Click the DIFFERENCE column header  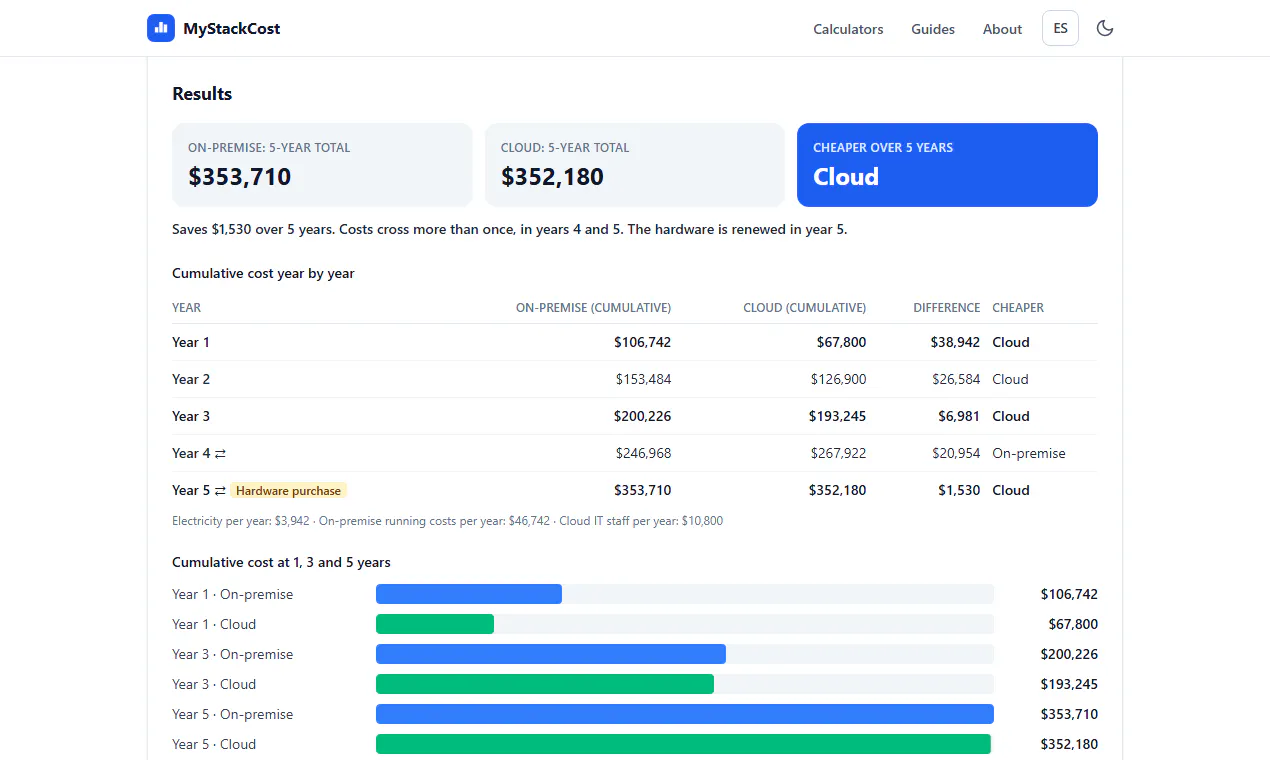click(x=947, y=308)
